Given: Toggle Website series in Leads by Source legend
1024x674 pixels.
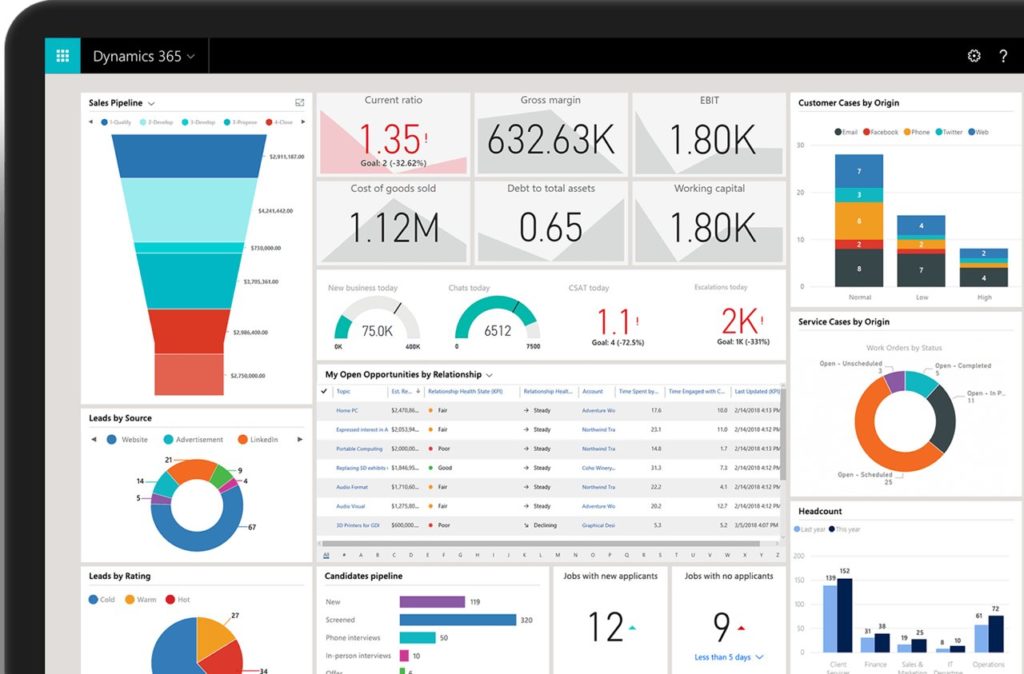Looking at the screenshot, I should point(112,439).
